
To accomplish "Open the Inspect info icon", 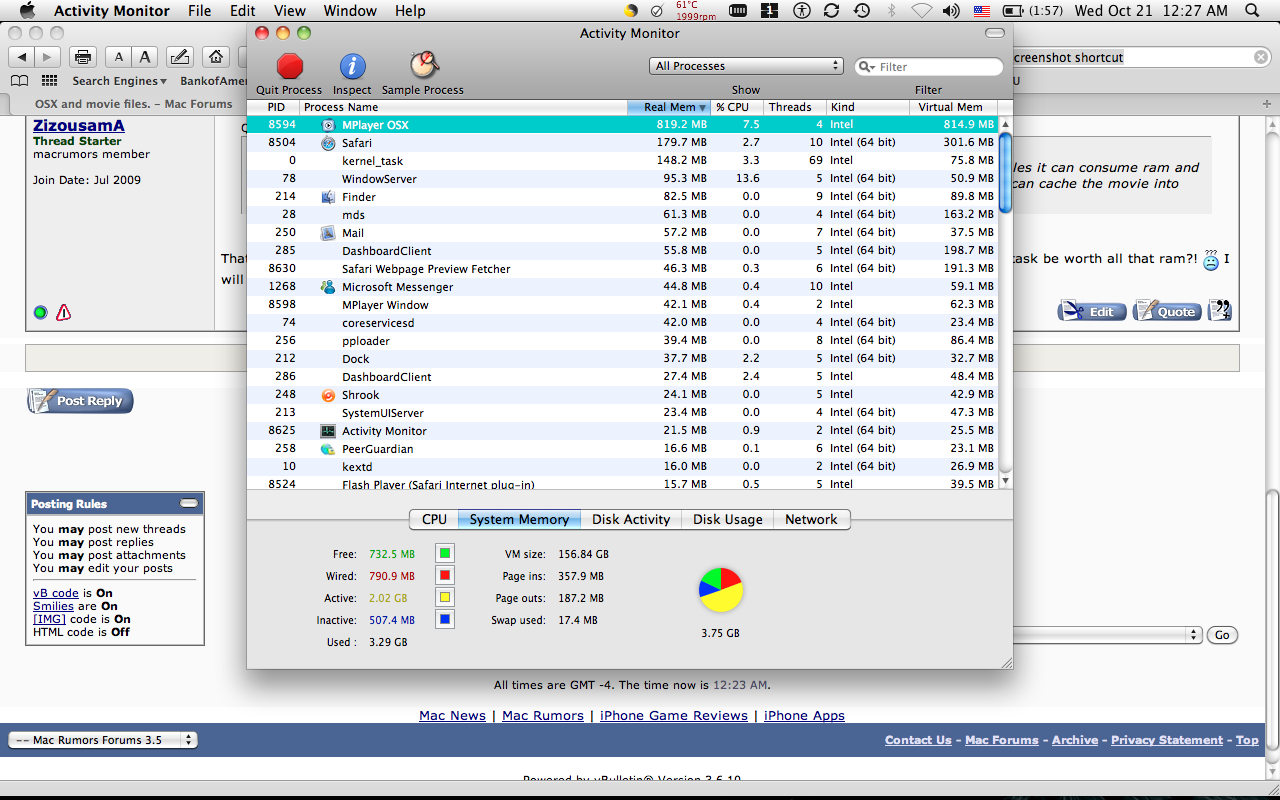I will (x=352, y=66).
